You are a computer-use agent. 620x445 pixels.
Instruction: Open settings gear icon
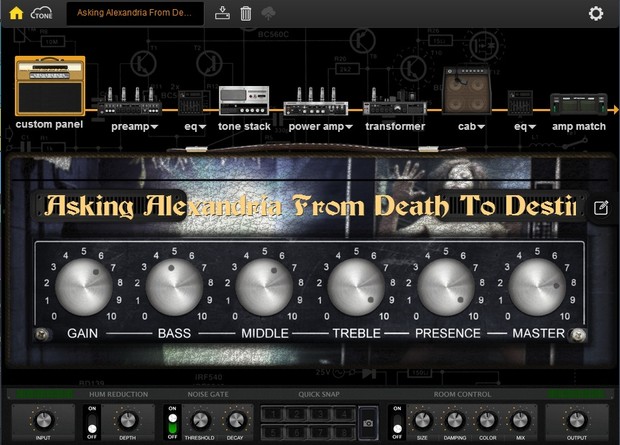click(x=596, y=13)
